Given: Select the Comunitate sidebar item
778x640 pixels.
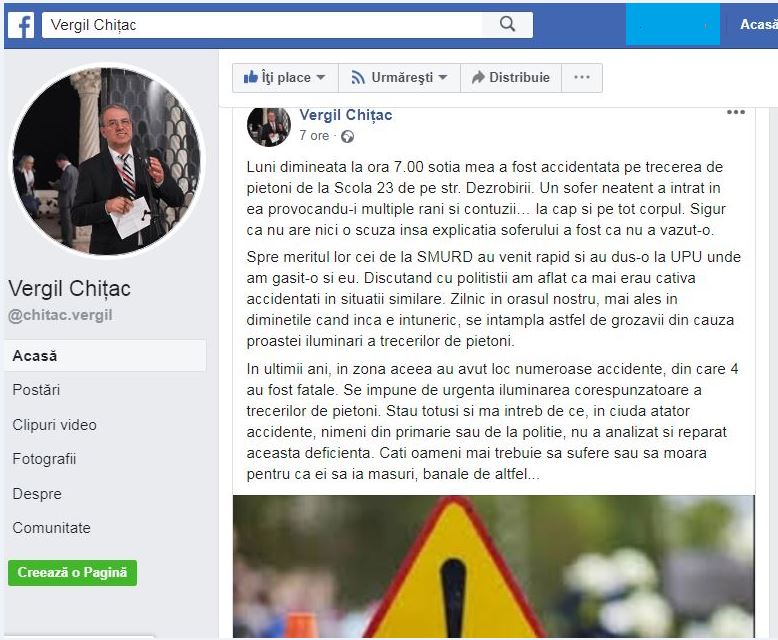Looking at the screenshot, I should click(52, 528).
